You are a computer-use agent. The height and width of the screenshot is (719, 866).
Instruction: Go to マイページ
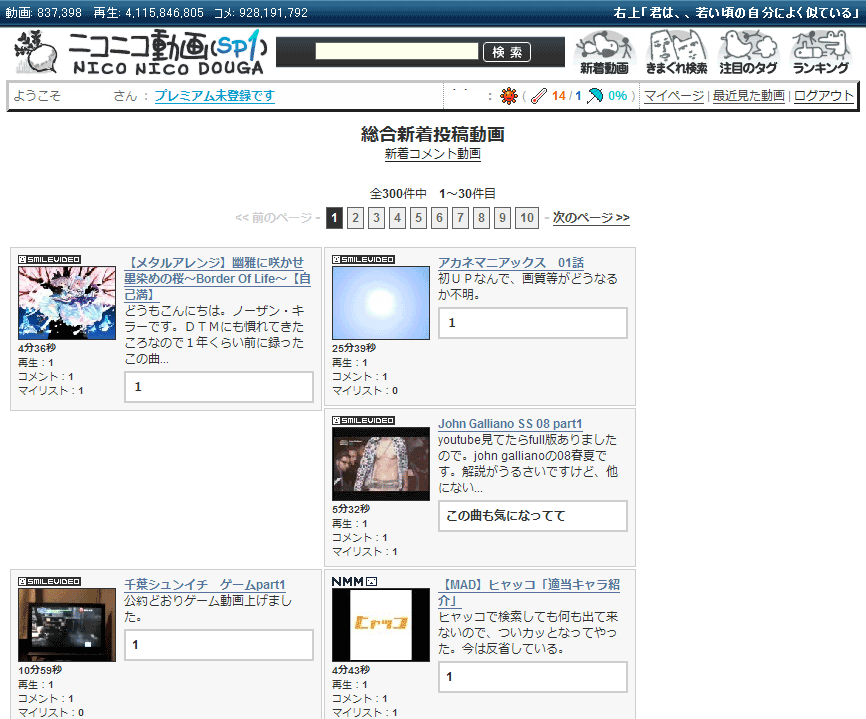(x=674, y=96)
